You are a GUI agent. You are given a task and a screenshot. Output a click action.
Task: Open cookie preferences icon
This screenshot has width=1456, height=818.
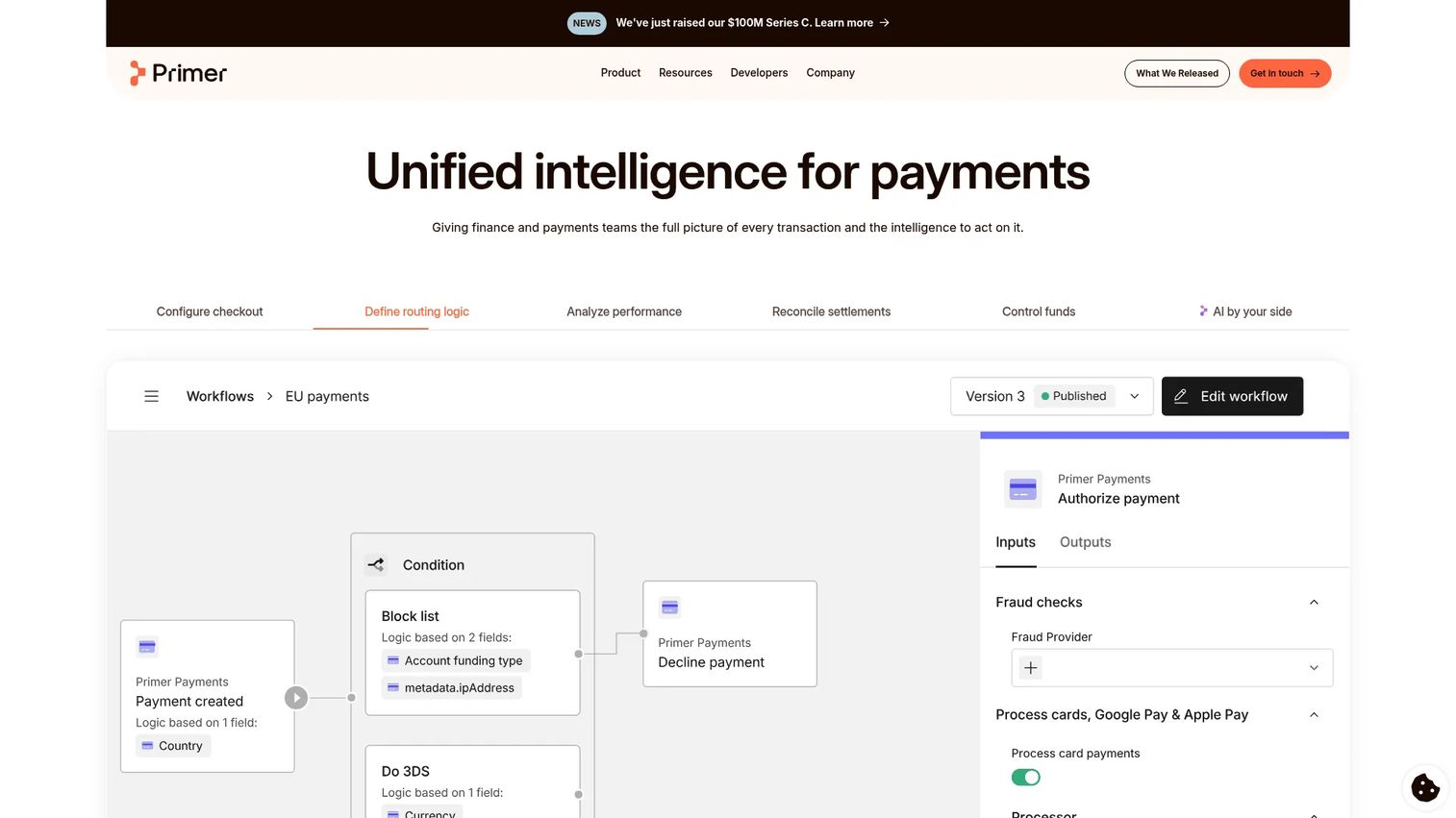(x=1425, y=787)
